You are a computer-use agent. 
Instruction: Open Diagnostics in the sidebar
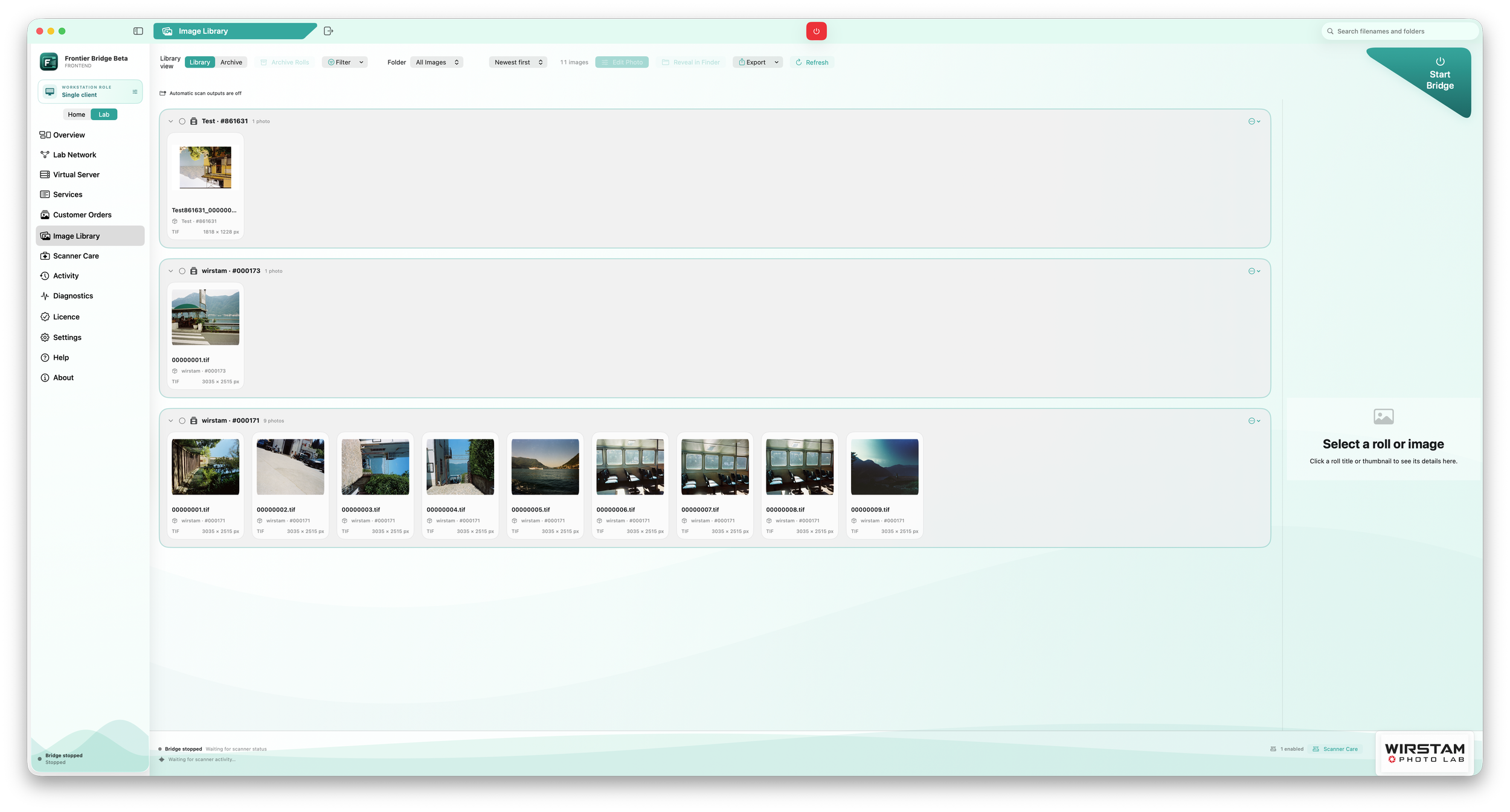pos(90,296)
